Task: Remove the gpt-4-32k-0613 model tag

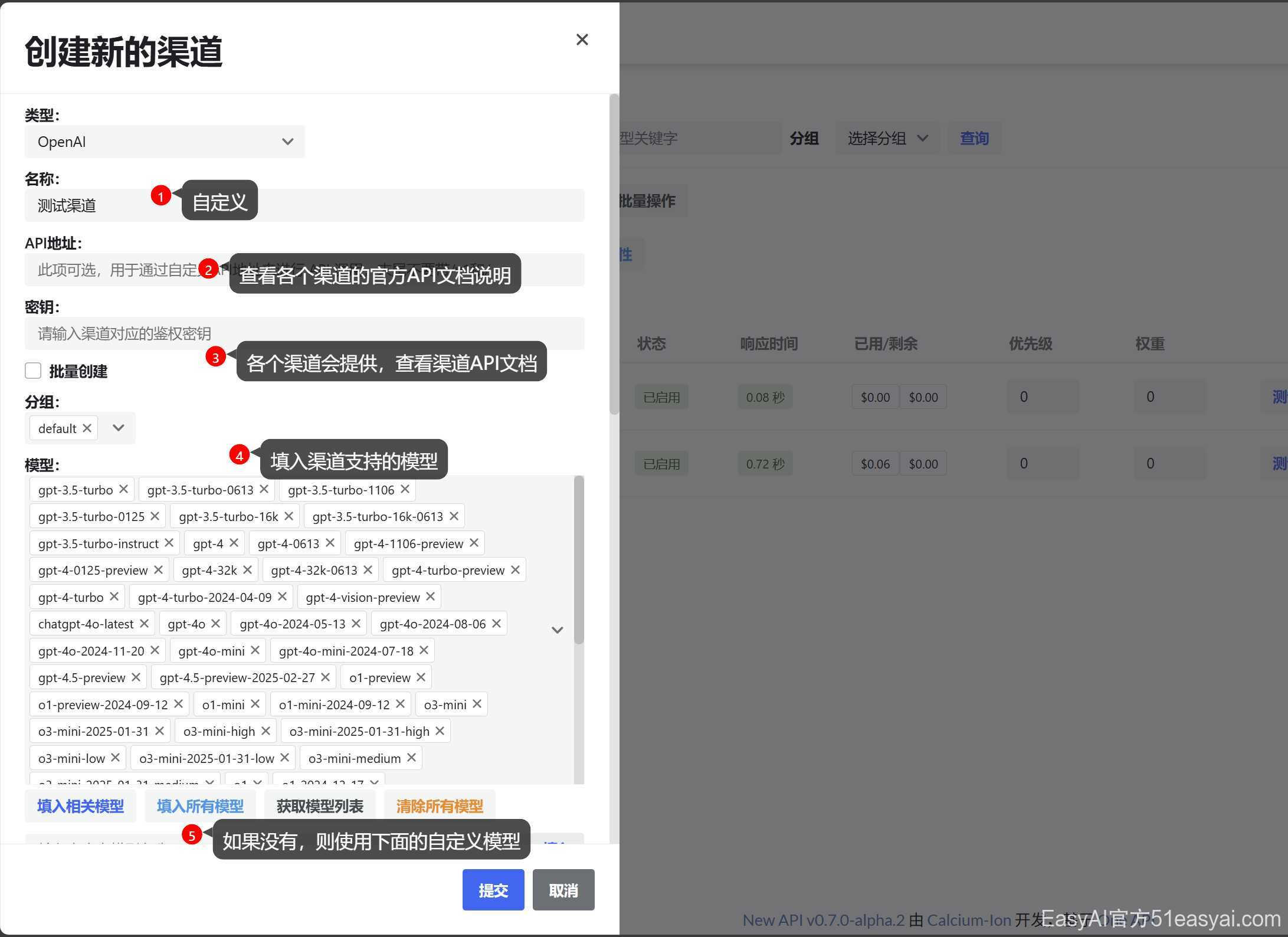Action: (x=368, y=570)
